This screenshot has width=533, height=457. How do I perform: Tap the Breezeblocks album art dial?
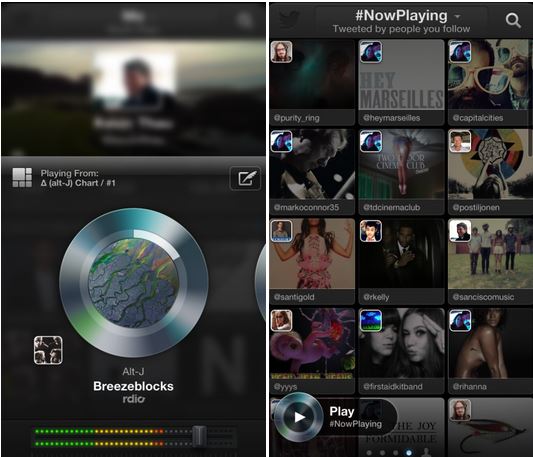134,283
